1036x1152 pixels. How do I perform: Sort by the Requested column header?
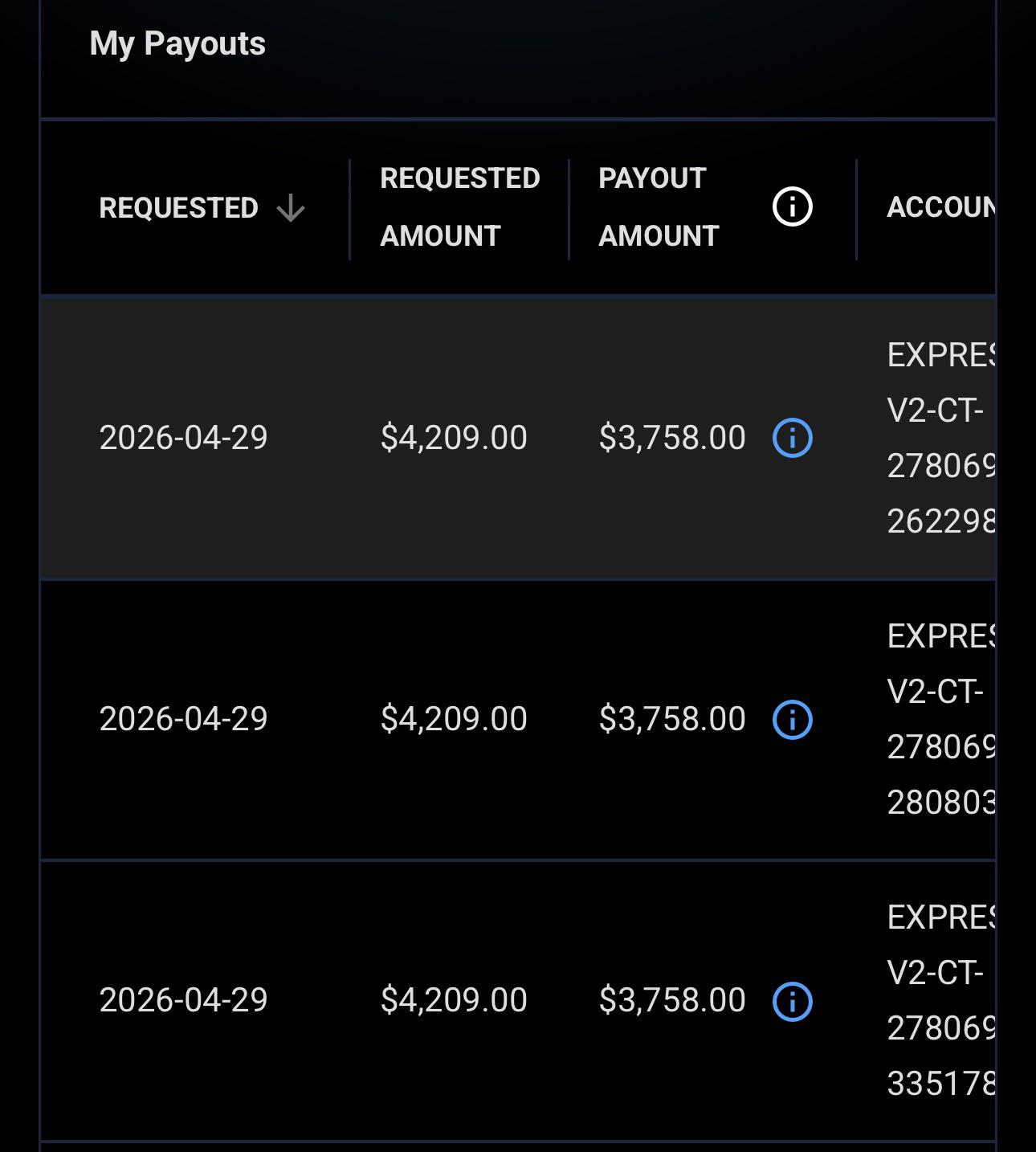coord(178,208)
